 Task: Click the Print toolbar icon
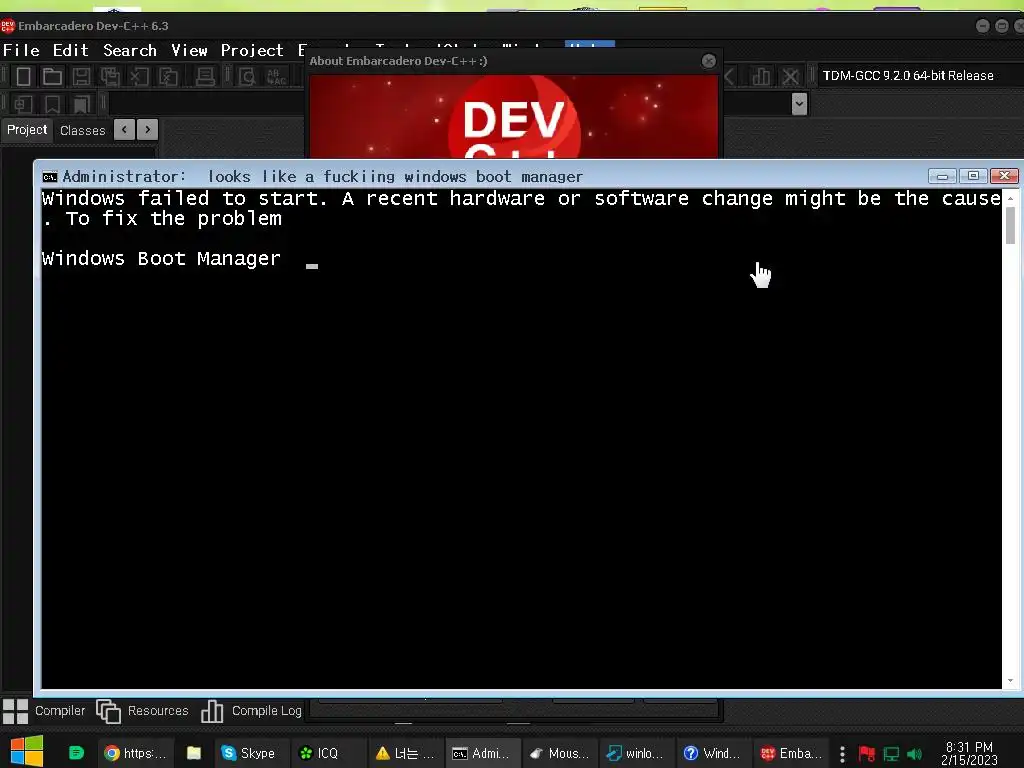[205, 76]
